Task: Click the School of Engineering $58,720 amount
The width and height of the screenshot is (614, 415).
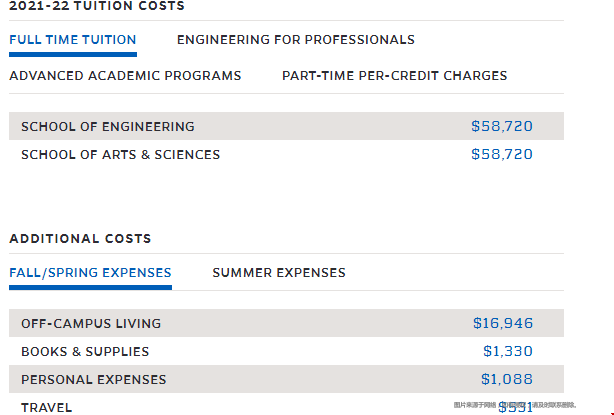Action: coord(502,126)
